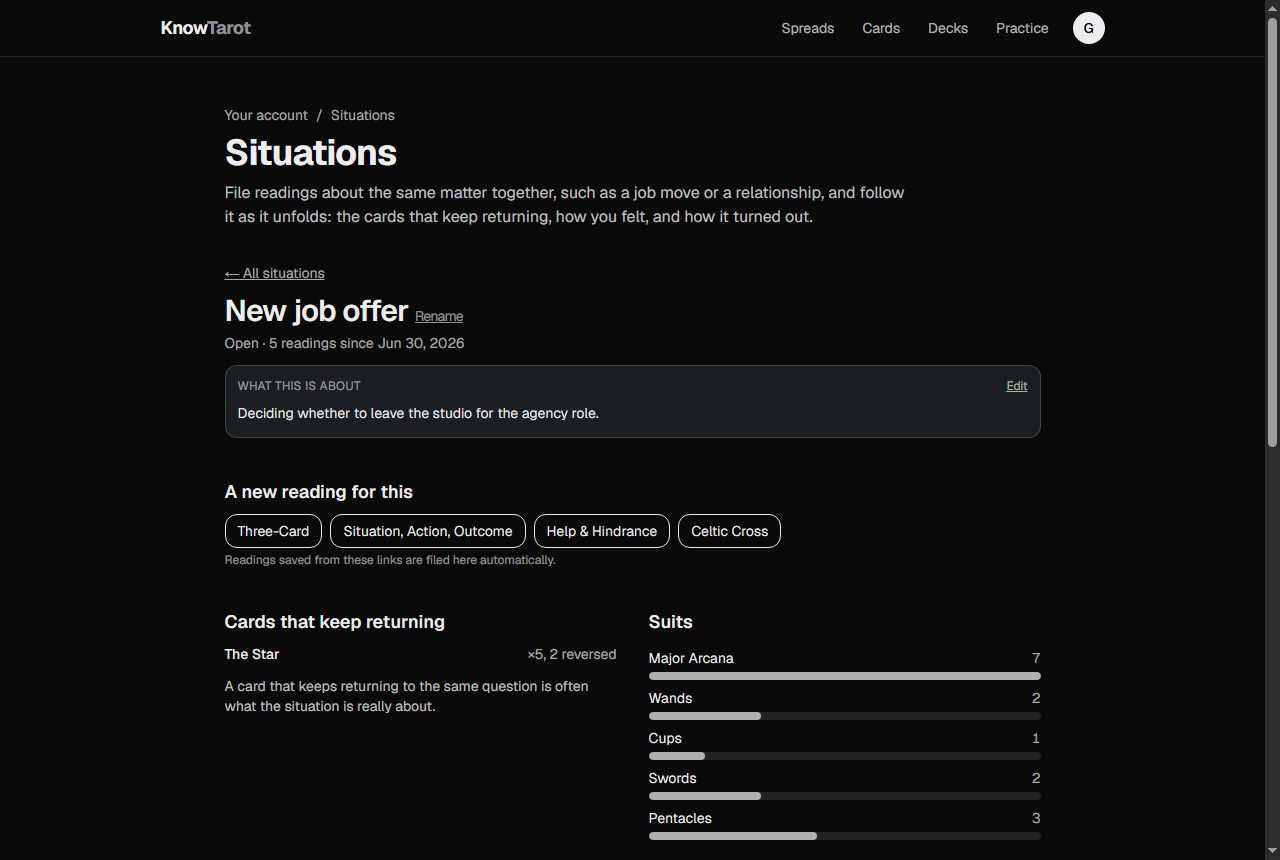Start a Situation, Action, Outcome reading
The width and height of the screenshot is (1280, 860).
point(428,531)
